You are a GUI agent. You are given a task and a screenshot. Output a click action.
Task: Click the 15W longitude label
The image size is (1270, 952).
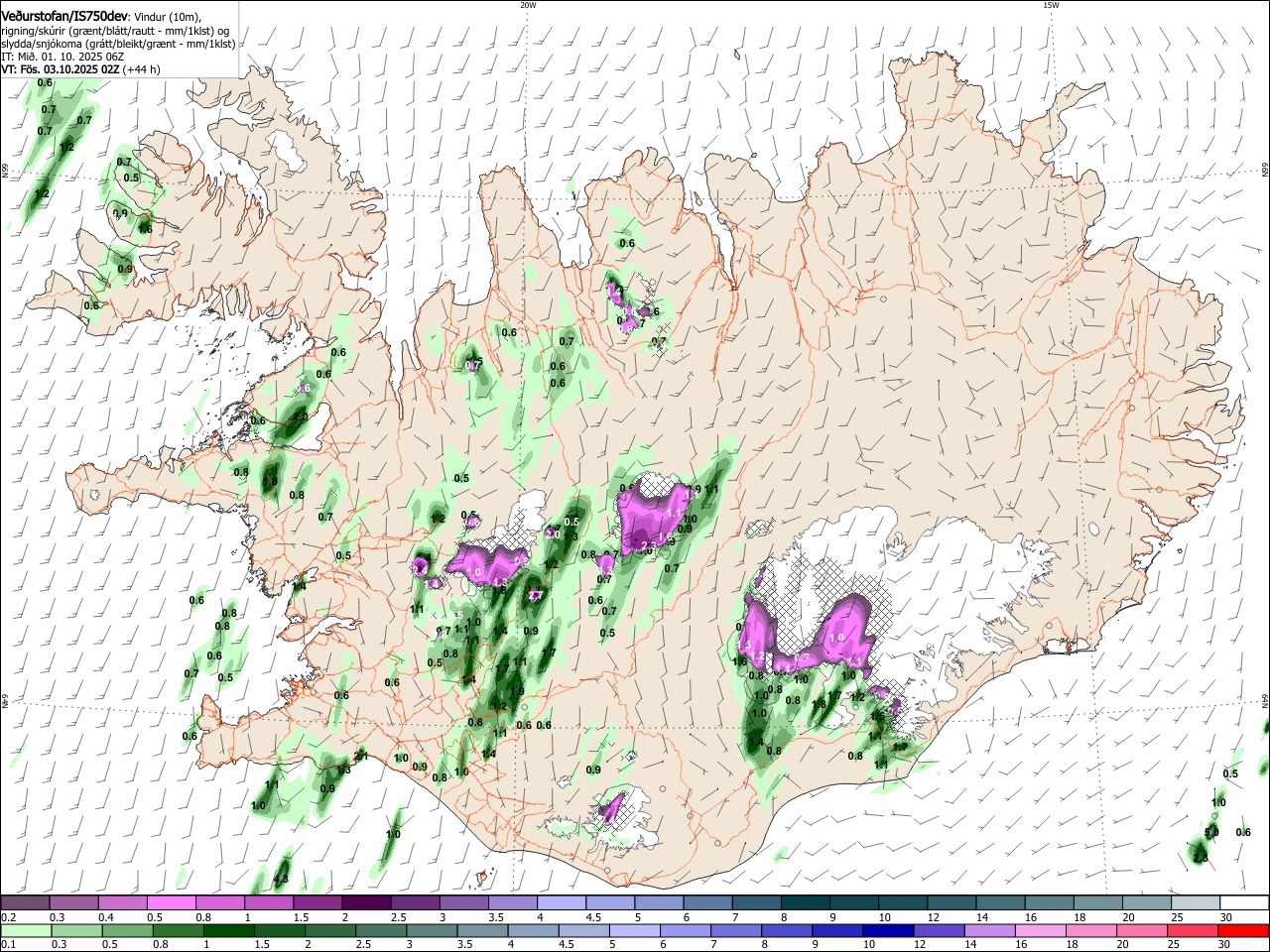[x=1051, y=5]
